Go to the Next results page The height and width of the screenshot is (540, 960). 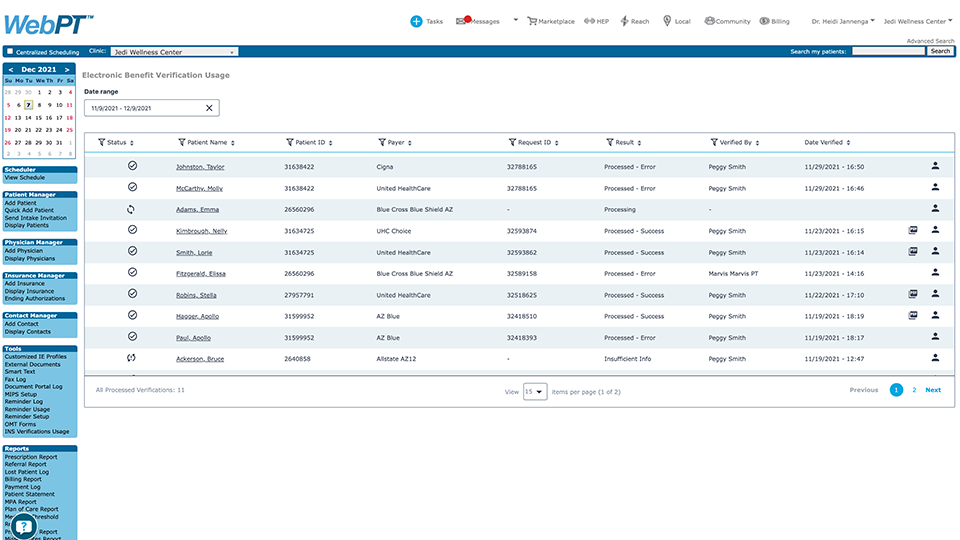pos(932,390)
